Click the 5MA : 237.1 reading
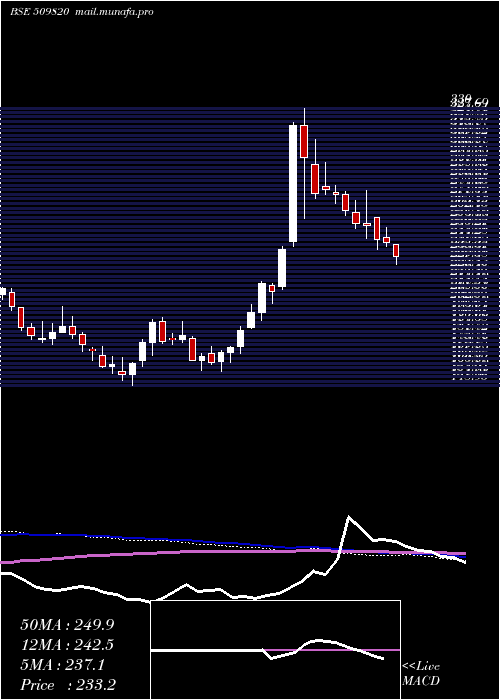This screenshot has height=700, width=500. click(62, 665)
